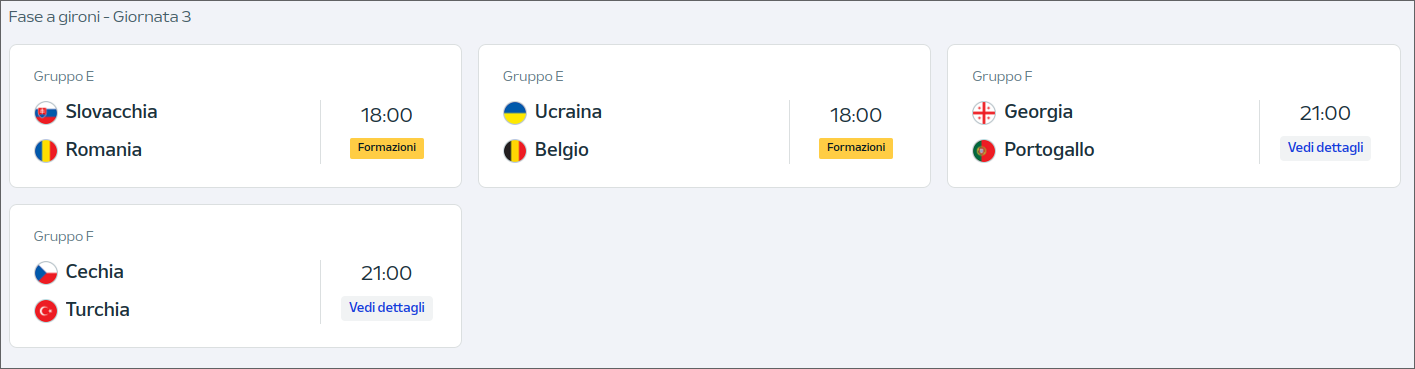The height and width of the screenshot is (369, 1415).
Task: Click the 18:00 time in Ucraina match
Action: [x=856, y=115]
